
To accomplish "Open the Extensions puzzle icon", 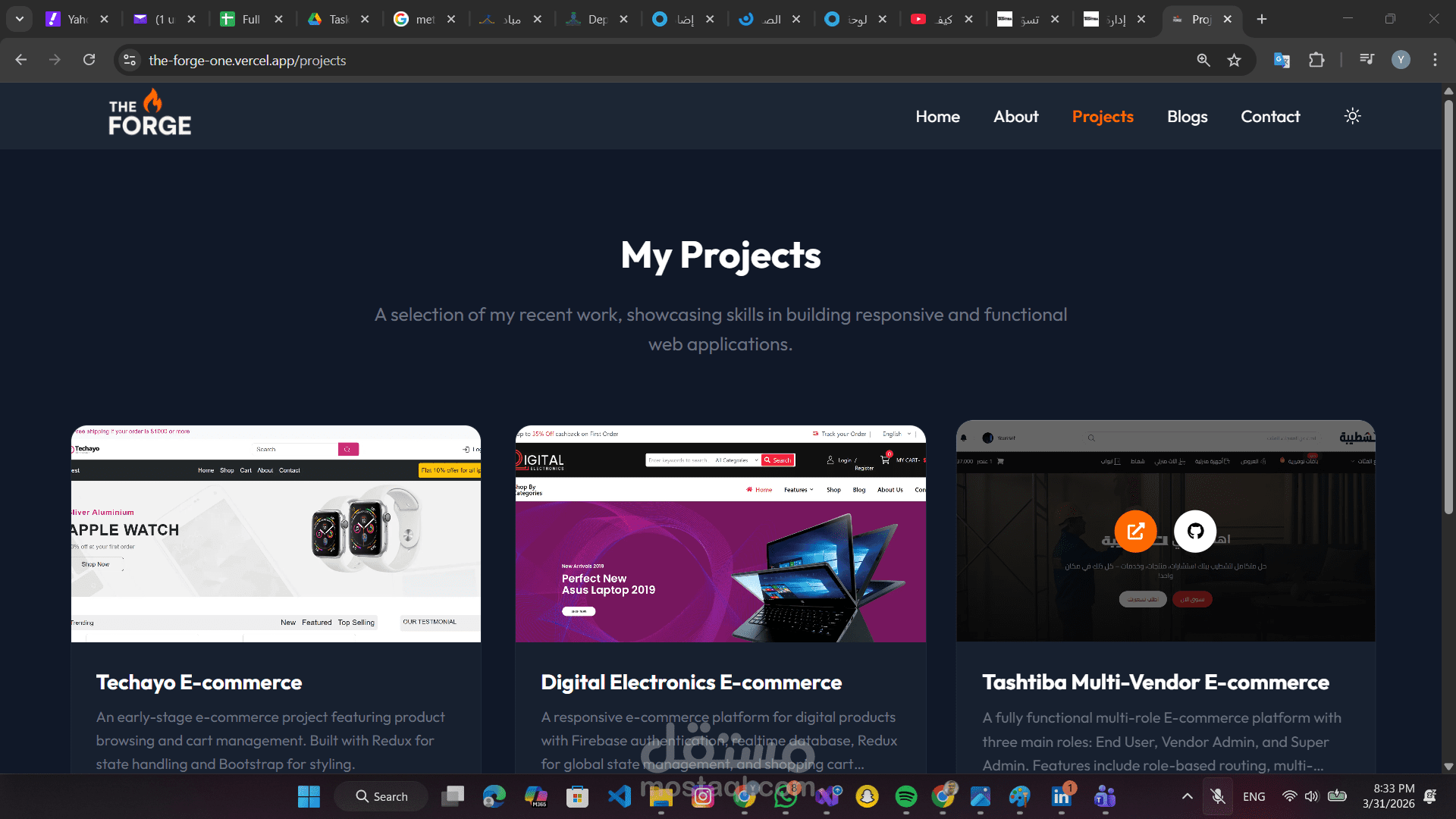I will pos(1316,60).
